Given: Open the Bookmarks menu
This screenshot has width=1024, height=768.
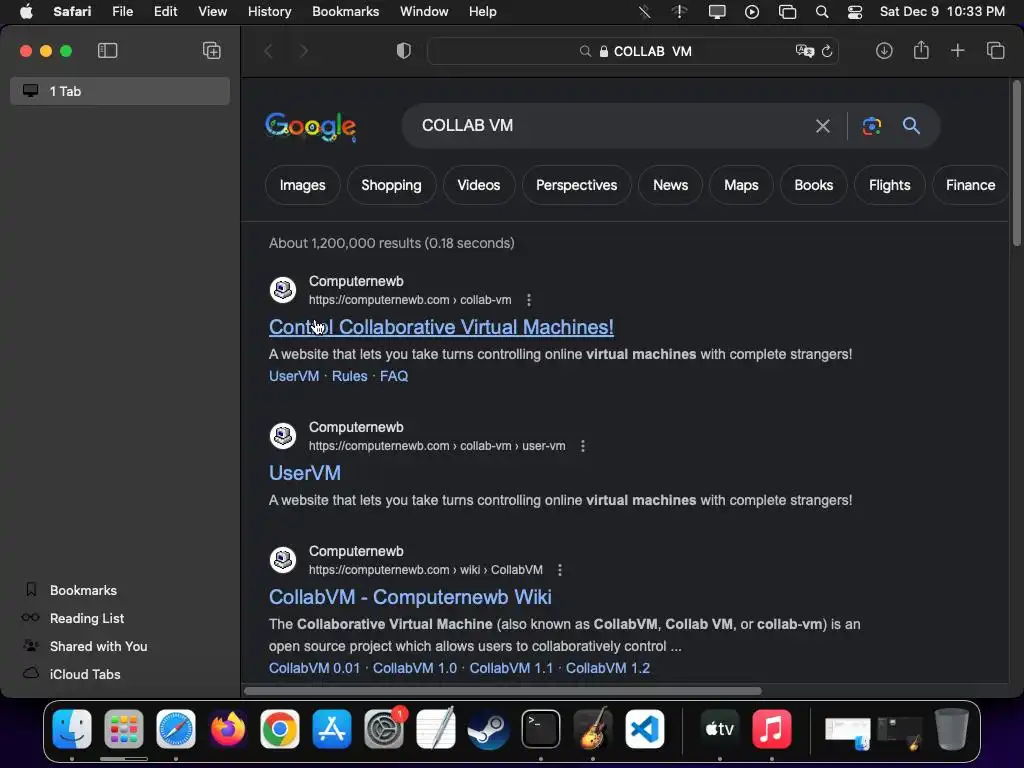Looking at the screenshot, I should pyautogui.click(x=345, y=12).
